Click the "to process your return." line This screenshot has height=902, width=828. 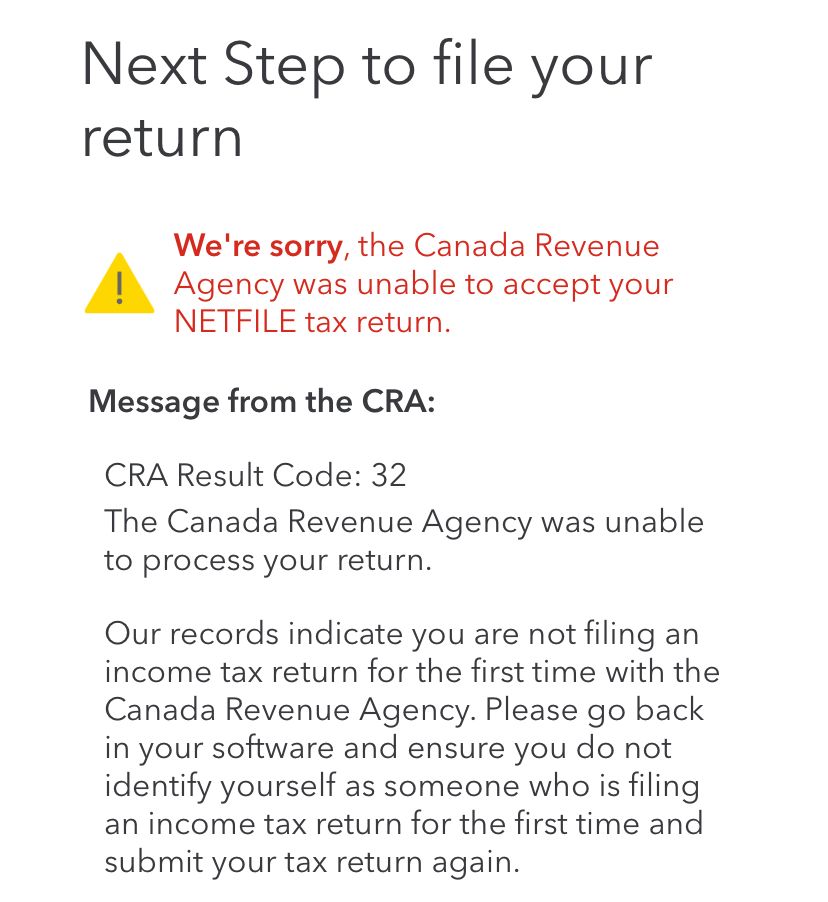(x=268, y=560)
